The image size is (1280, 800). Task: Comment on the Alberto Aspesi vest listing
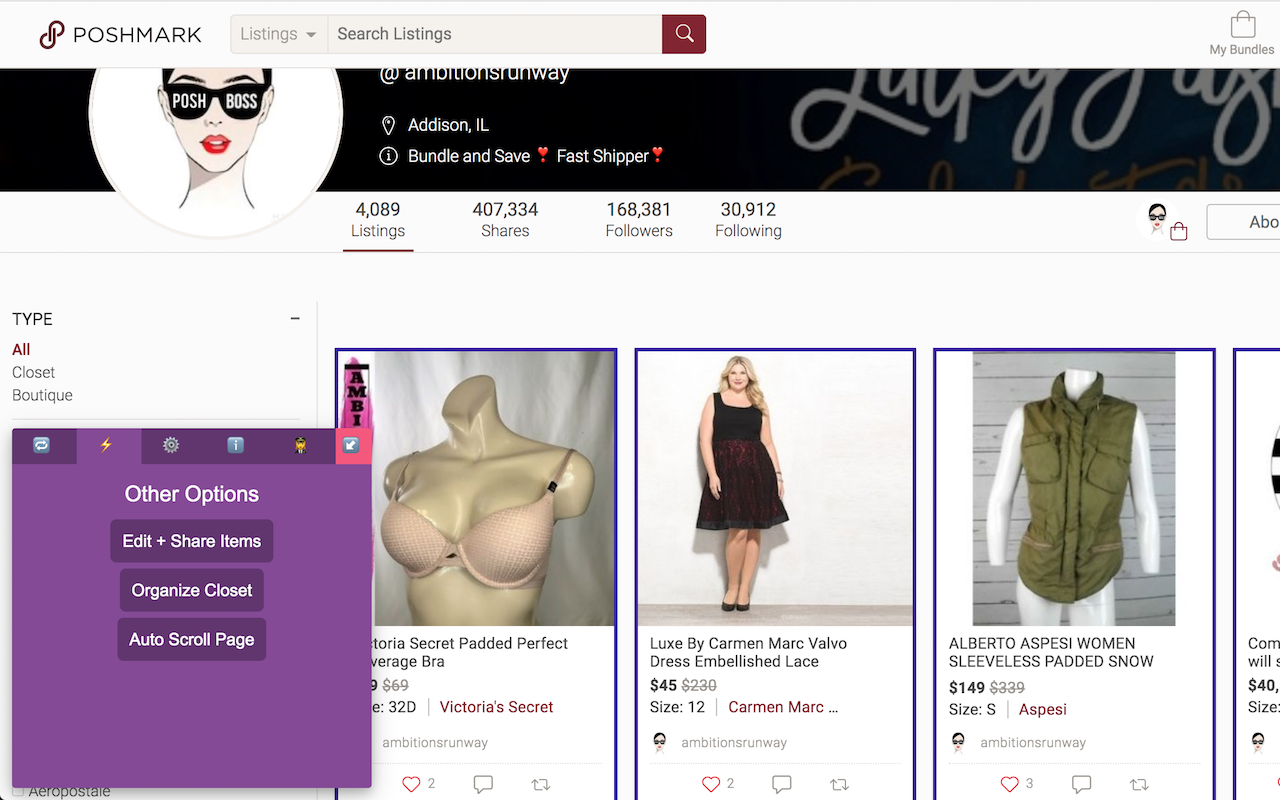1081,784
